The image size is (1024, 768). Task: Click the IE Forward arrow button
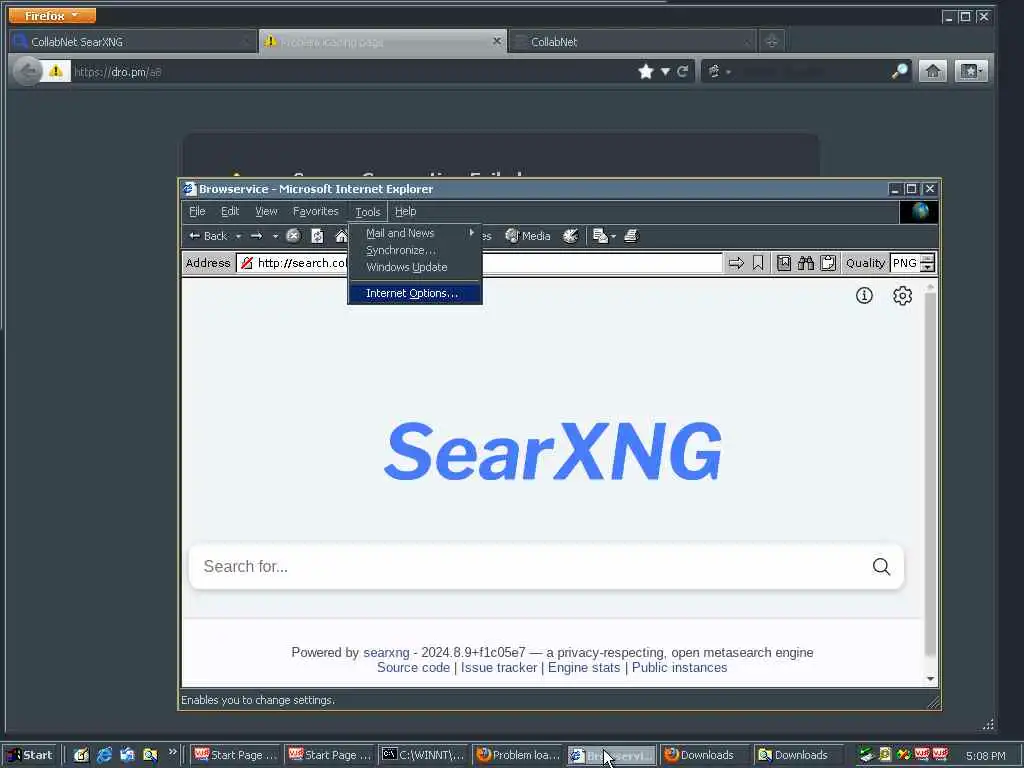(257, 236)
